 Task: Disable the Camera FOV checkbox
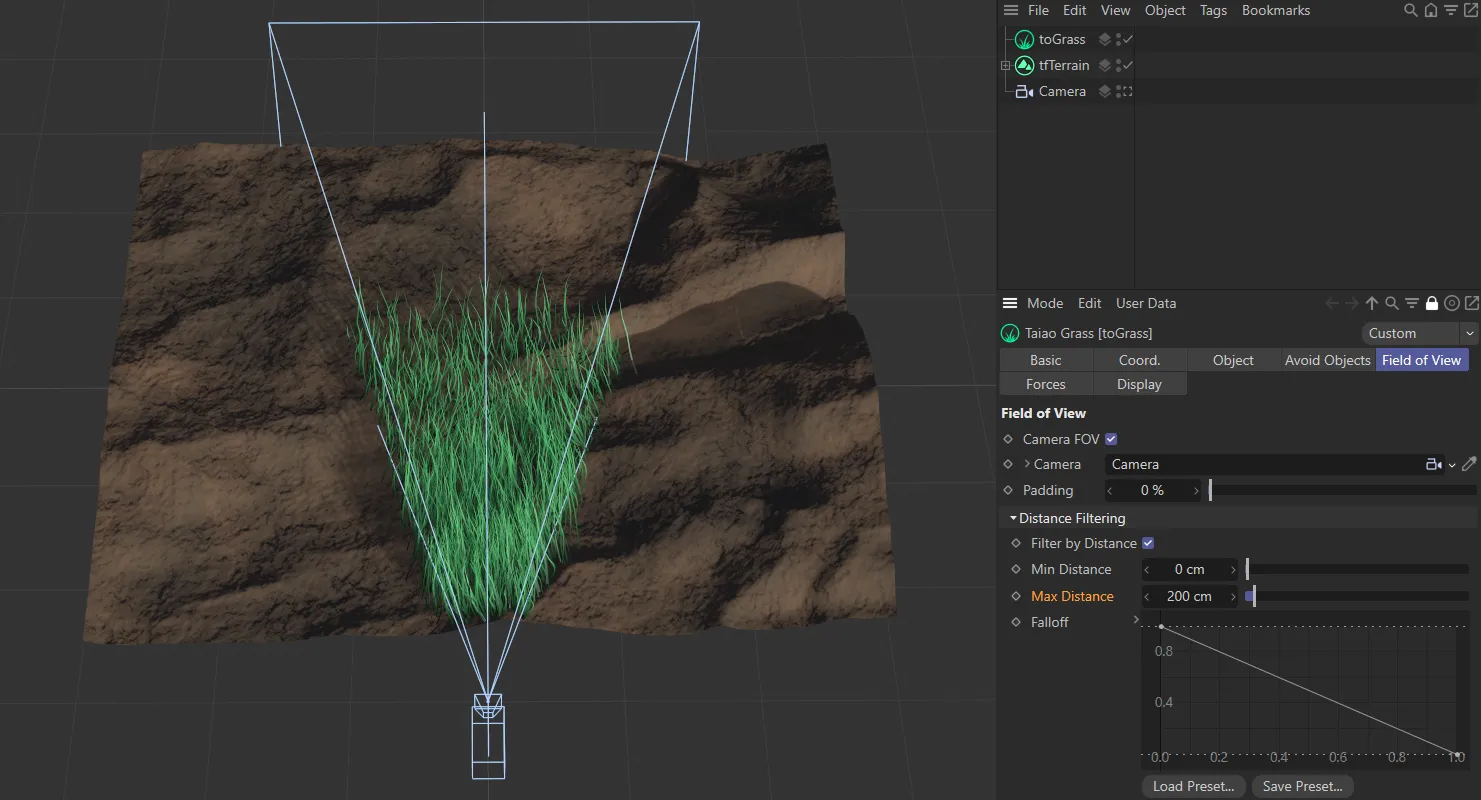click(1111, 439)
